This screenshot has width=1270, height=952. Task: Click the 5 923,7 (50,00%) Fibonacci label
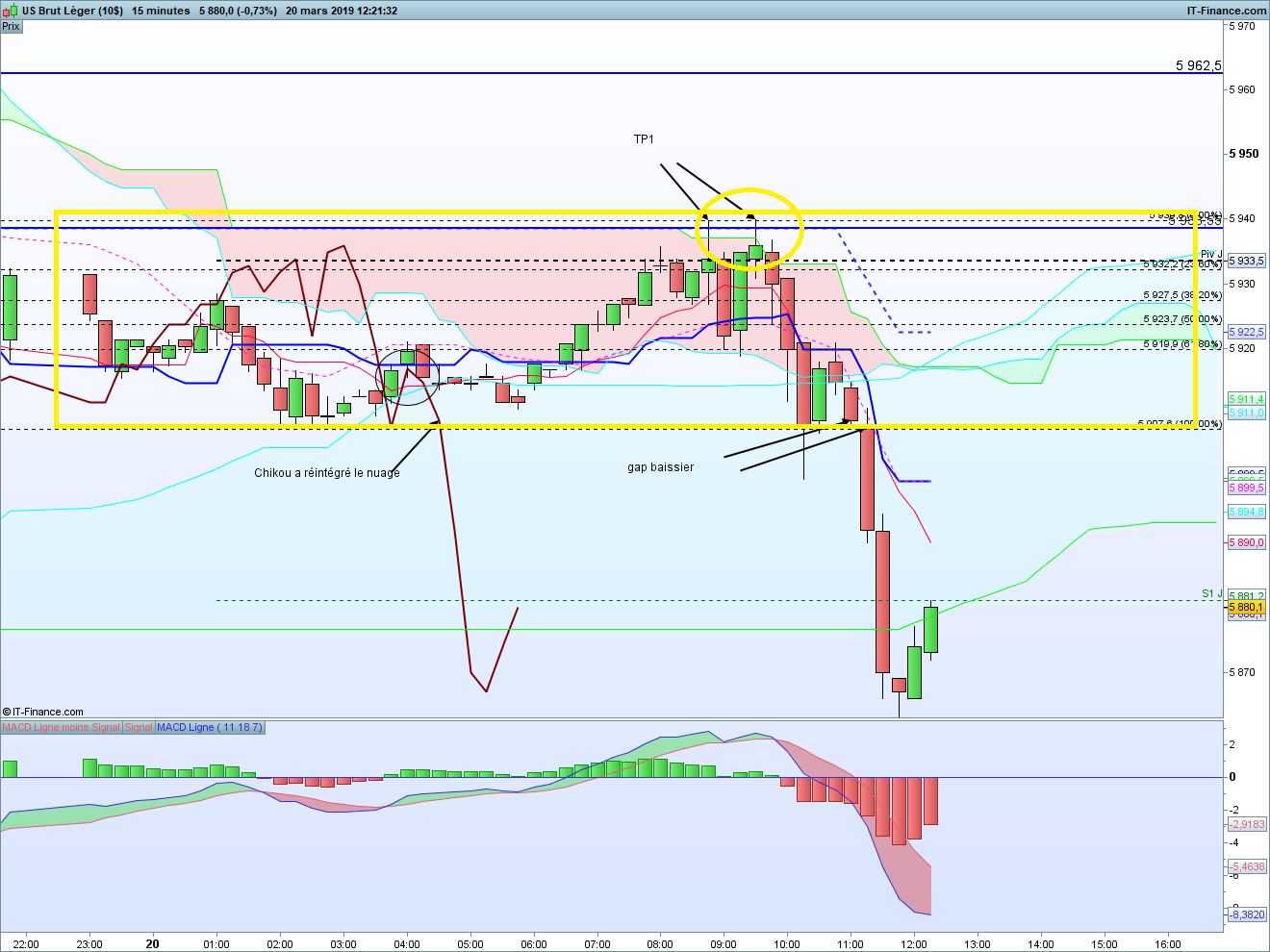pyautogui.click(x=1182, y=319)
